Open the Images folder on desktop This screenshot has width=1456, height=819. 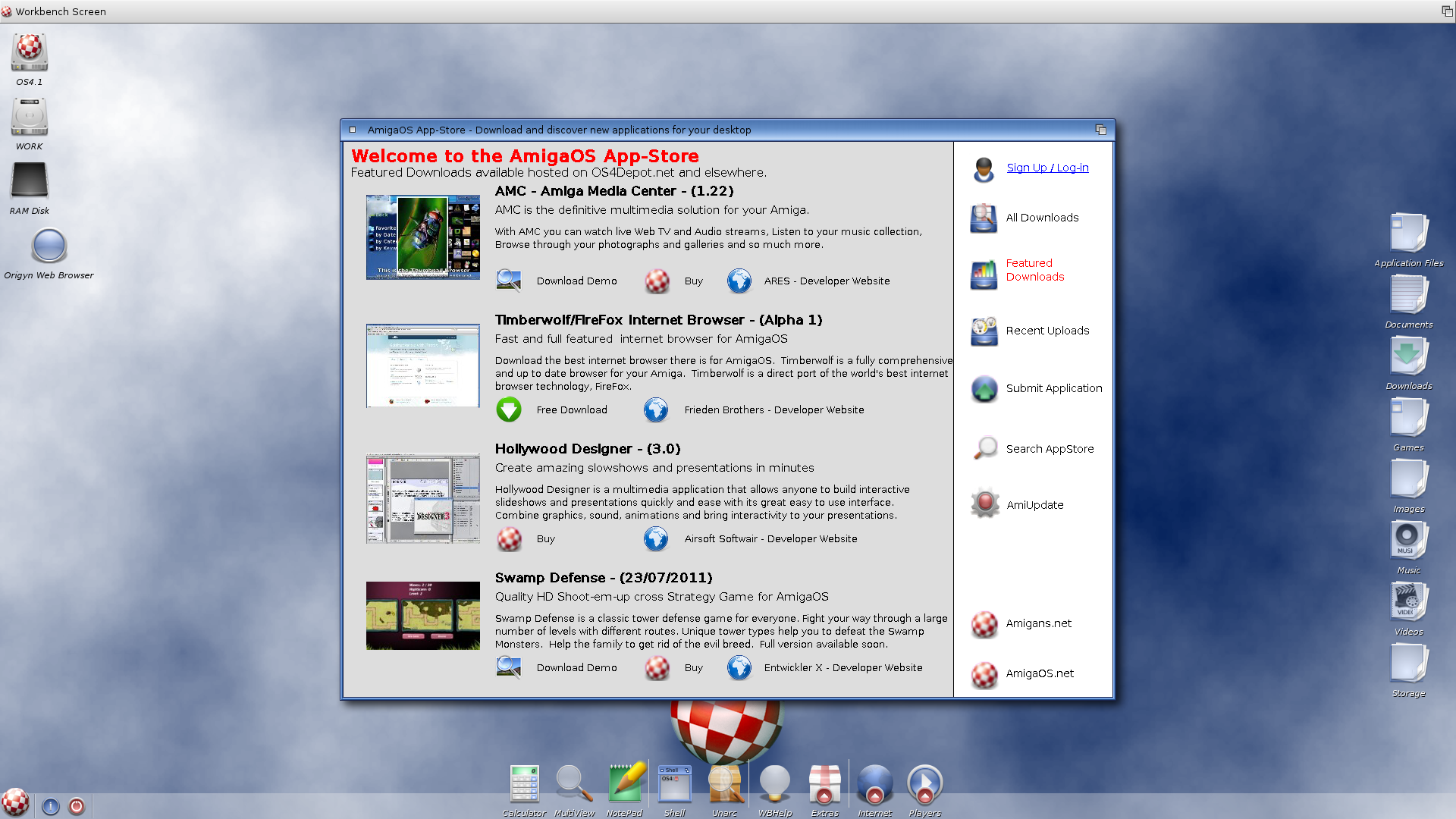point(1409,479)
